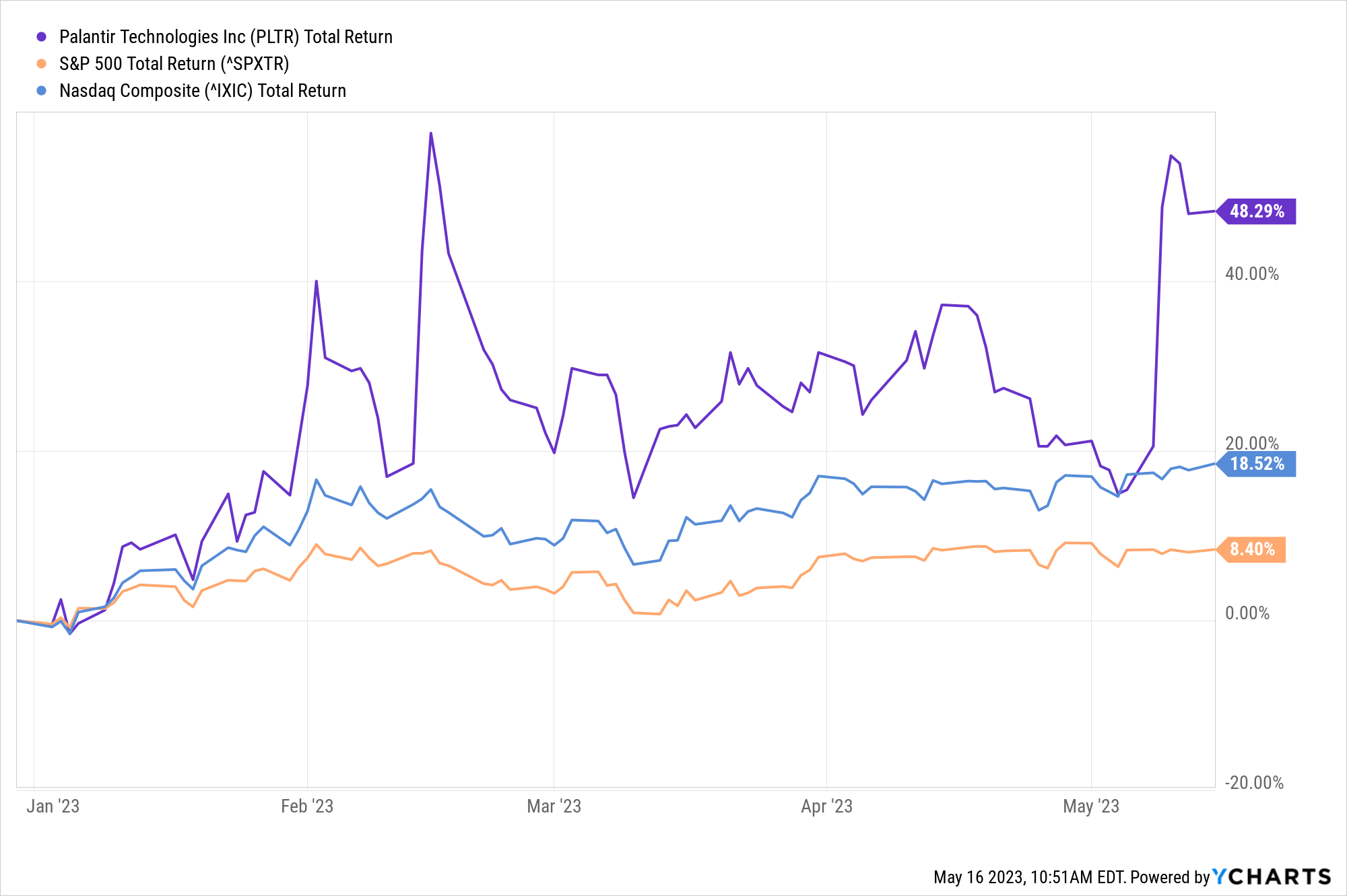The image size is (1347, 896).
Task: Click the May '23 axis label
Action: (1091, 806)
